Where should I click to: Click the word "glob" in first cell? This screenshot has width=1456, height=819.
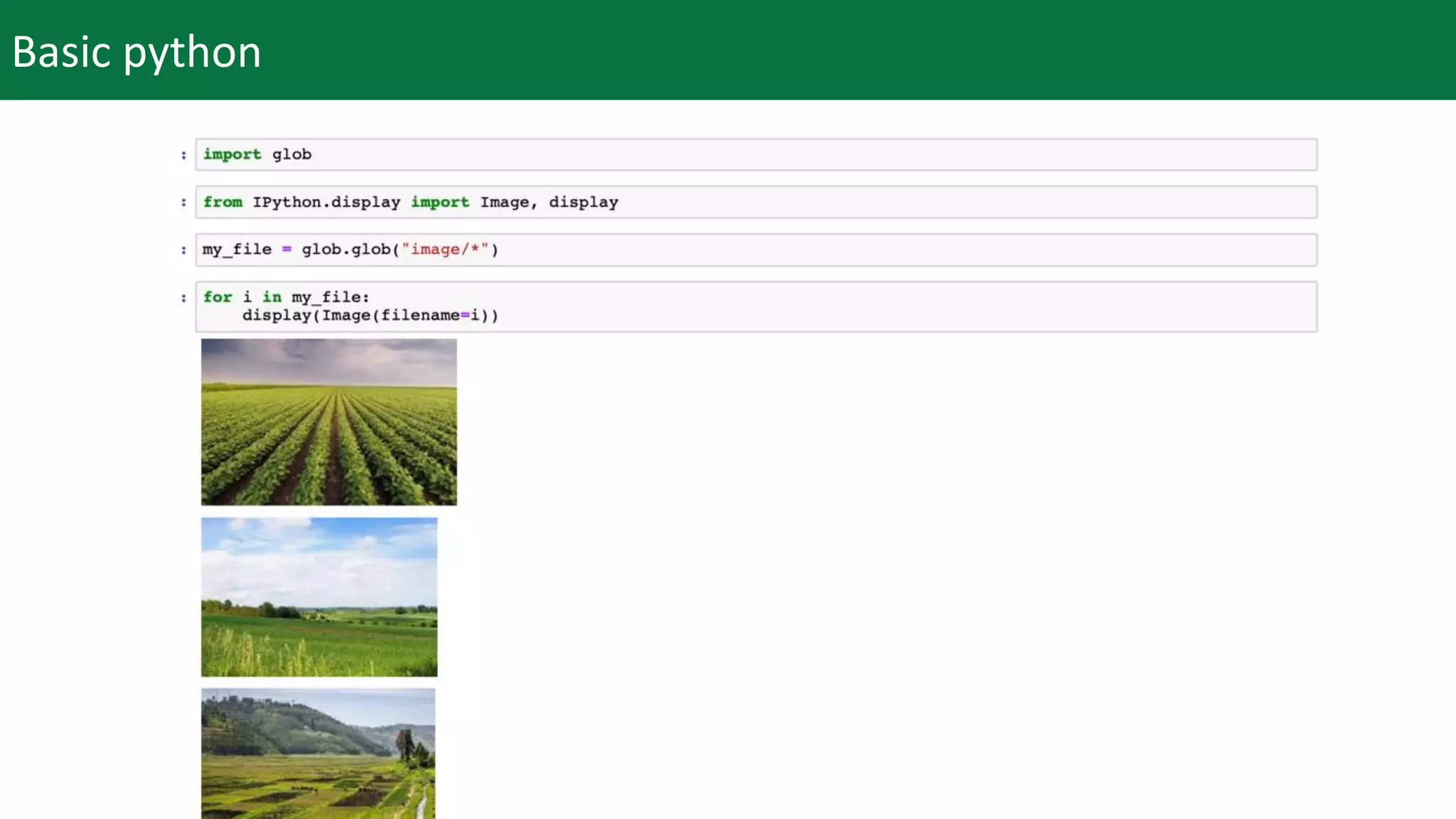pos(291,154)
